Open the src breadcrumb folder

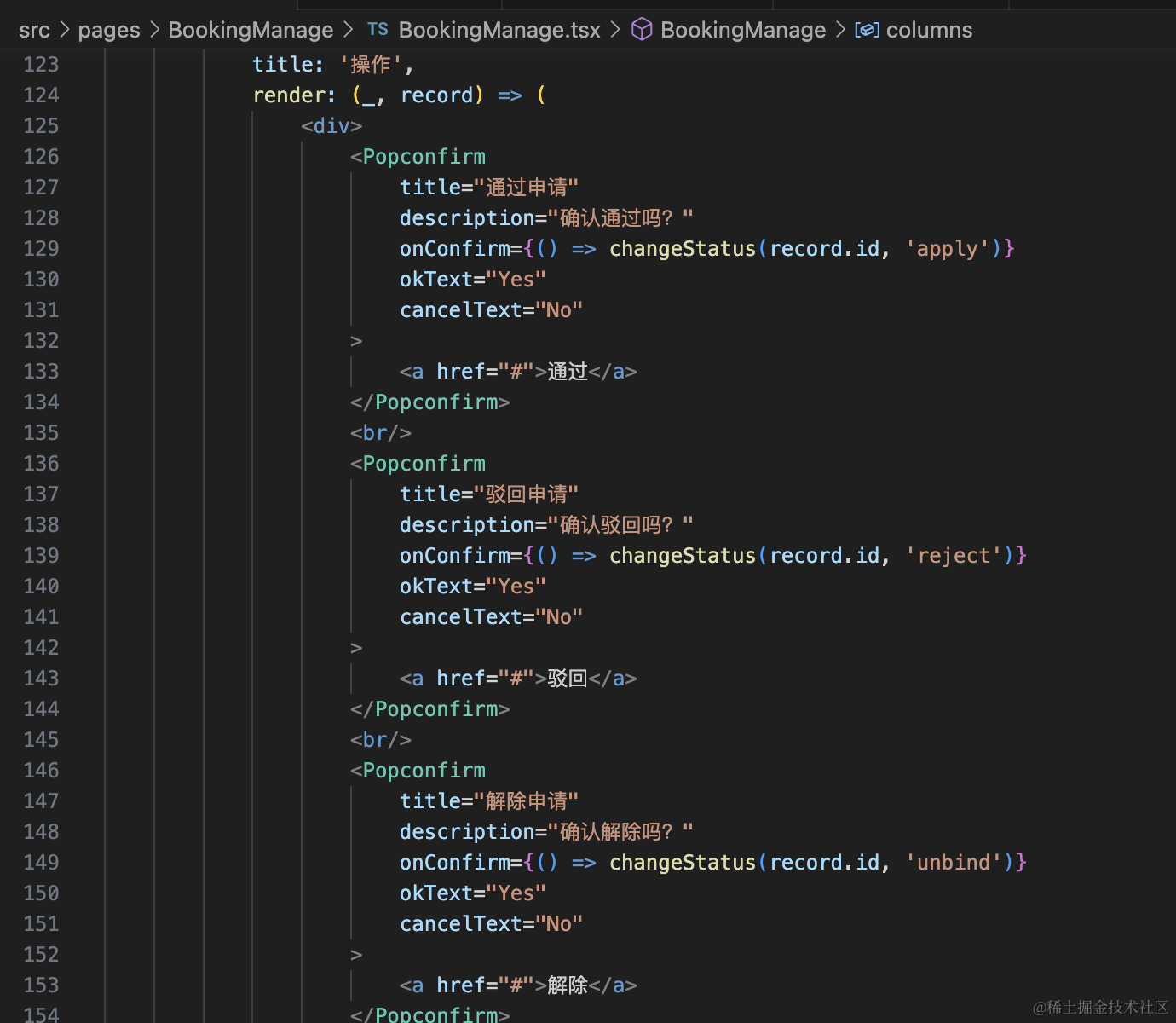[x=34, y=31]
